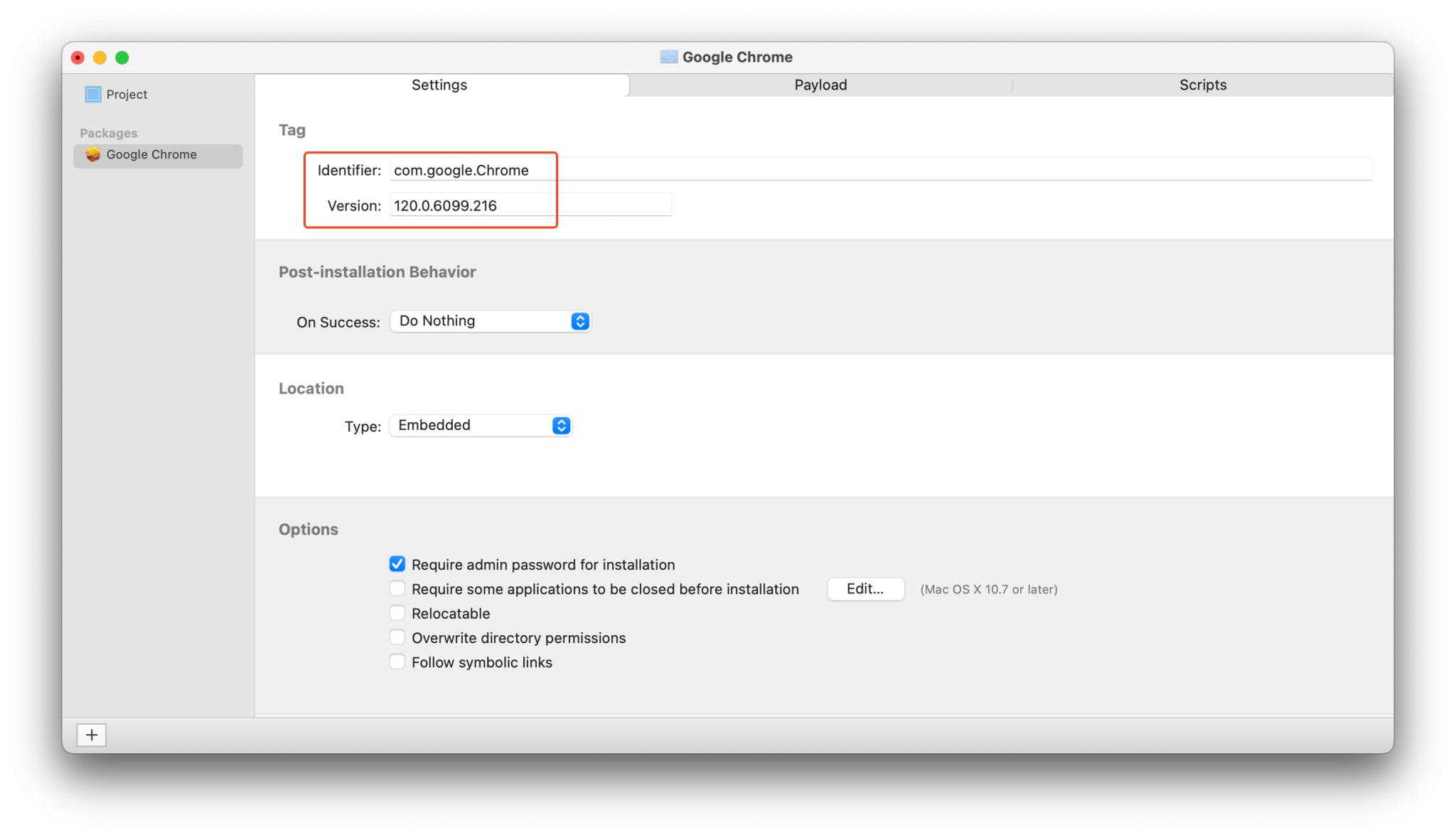Viewport: 1456px width, 835px height.
Task: Enable Require some applications to be closed
Action: tap(397, 588)
